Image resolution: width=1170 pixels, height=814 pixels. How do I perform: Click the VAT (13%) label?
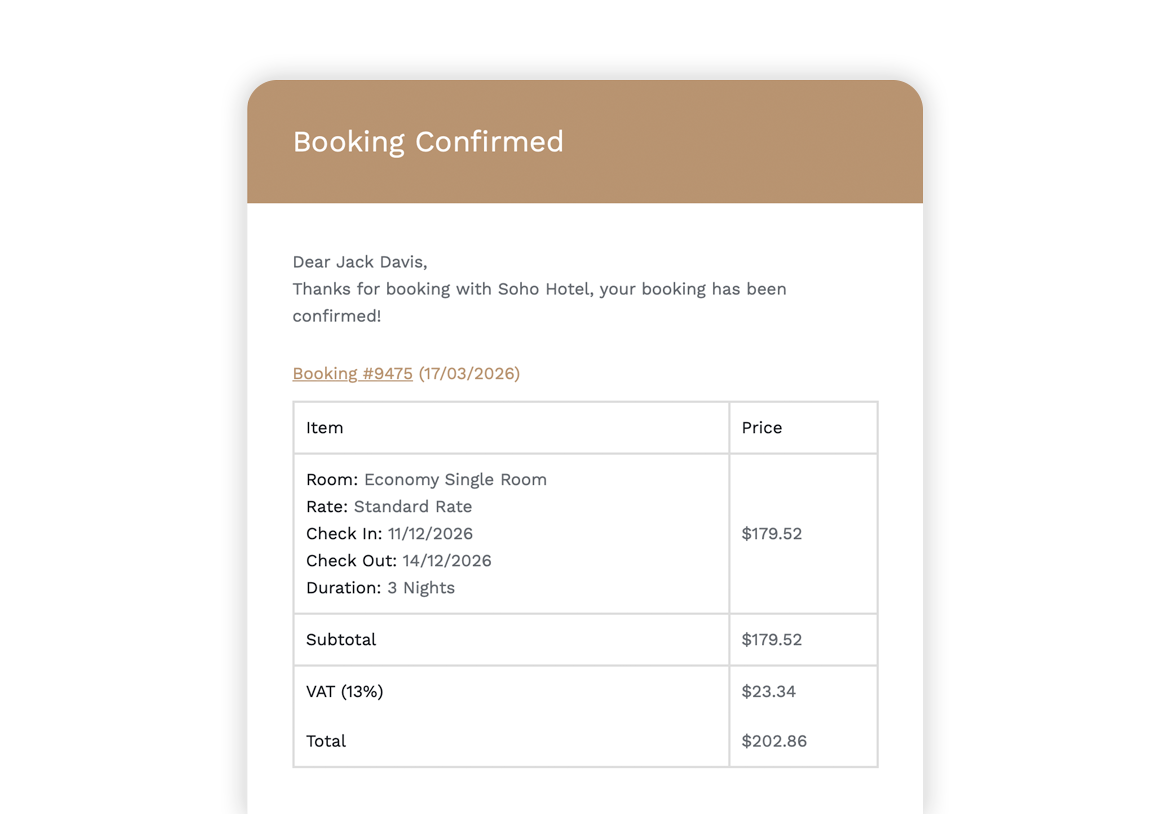[344, 691]
